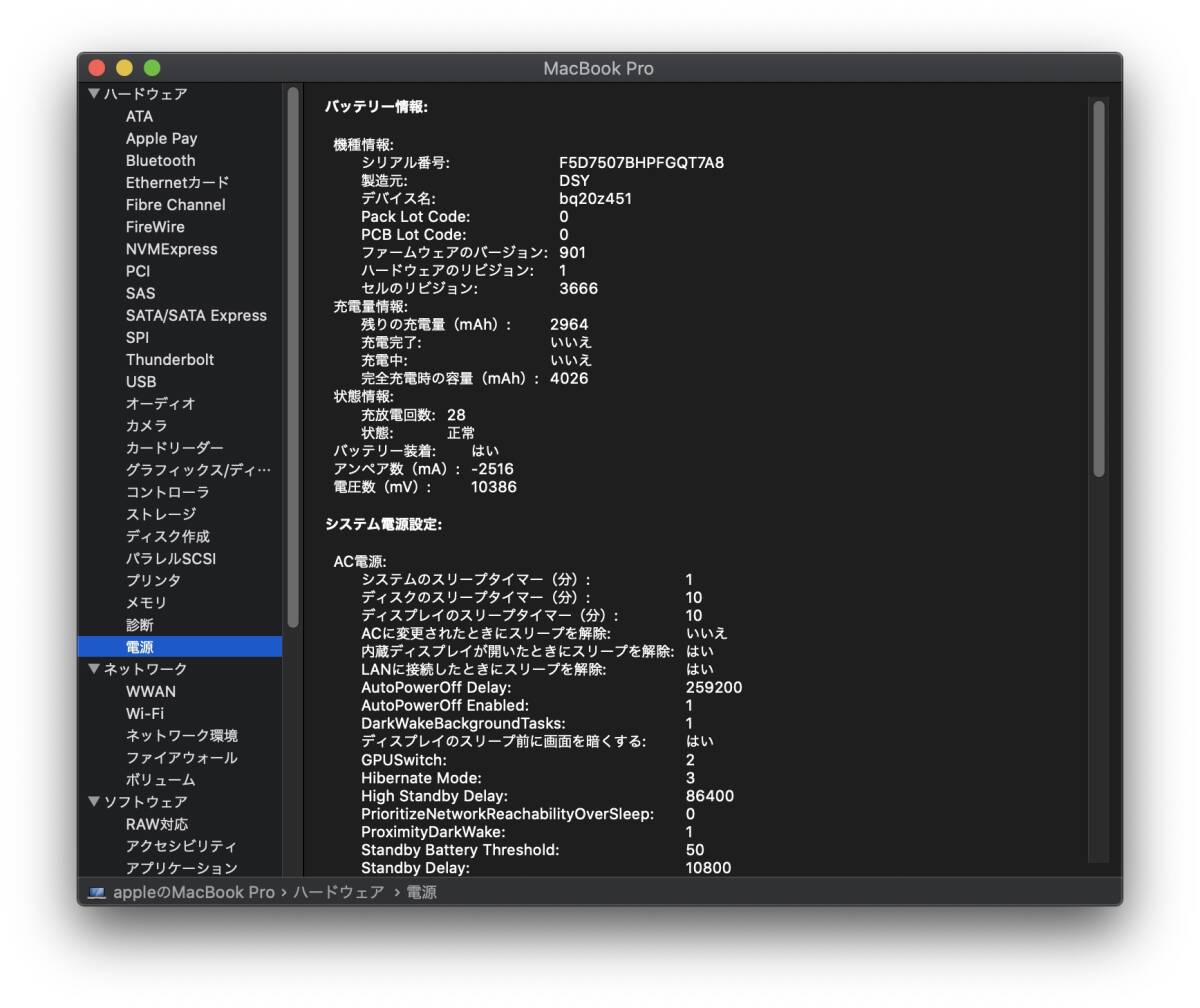This screenshot has width=1200, height=1008.
Task: Click the システム電源設定 heading
Action: click(x=383, y=524)
